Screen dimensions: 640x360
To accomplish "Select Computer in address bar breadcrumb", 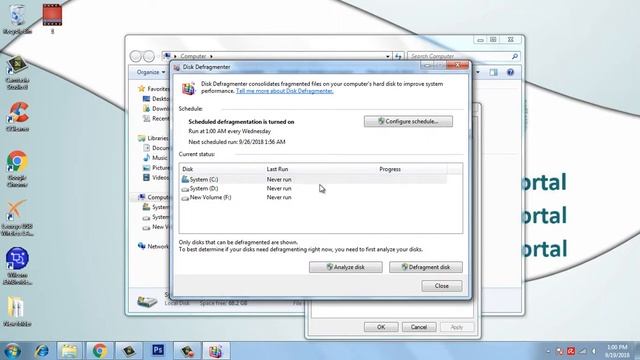I will point(193,56).
